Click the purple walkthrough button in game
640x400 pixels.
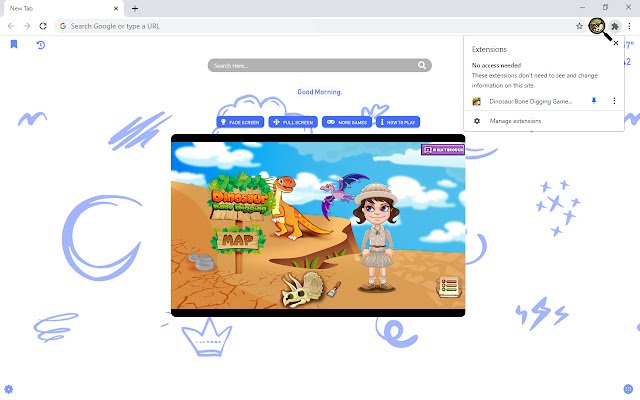(443, 150)
